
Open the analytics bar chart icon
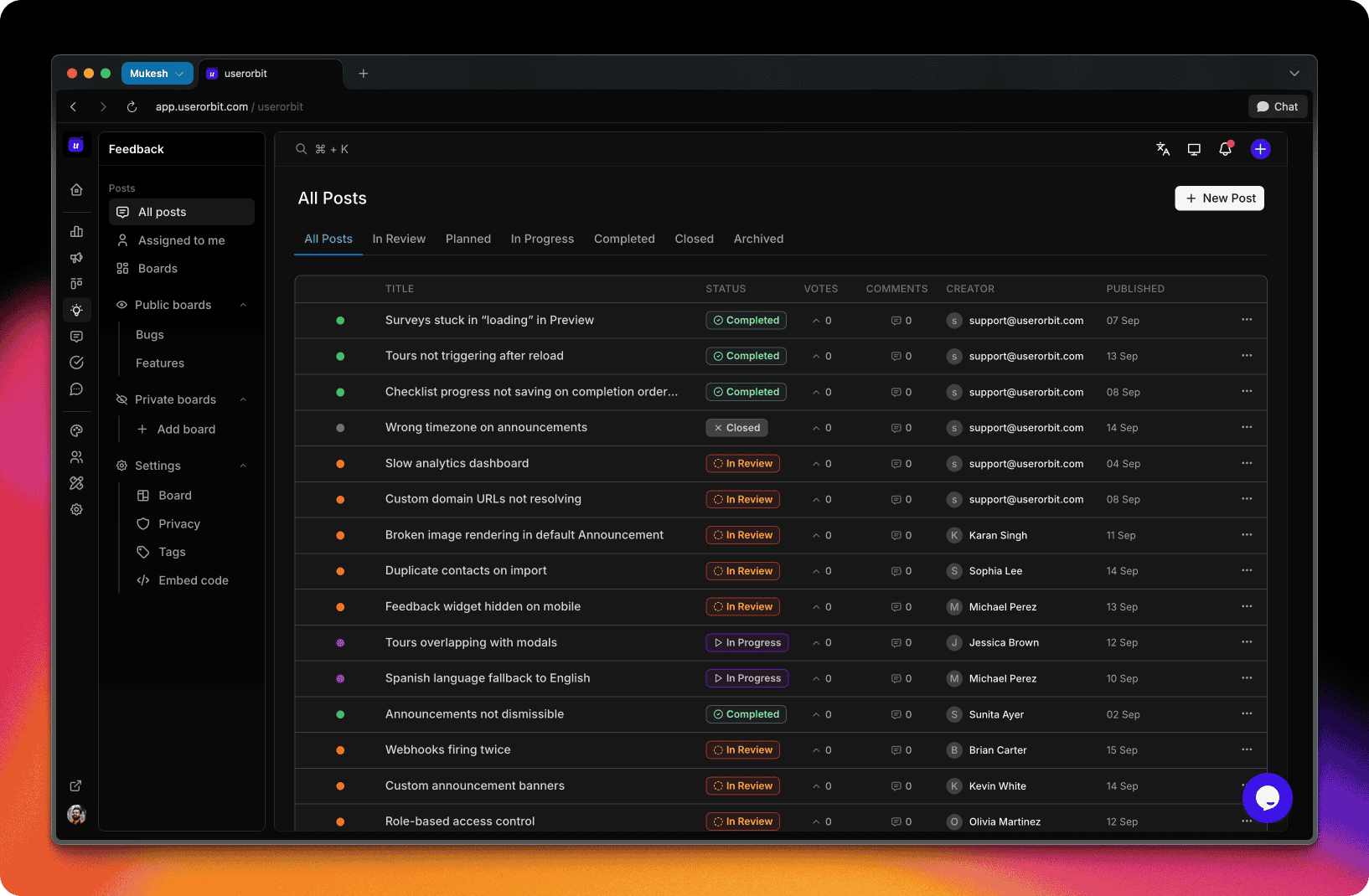[x=76, y=231]
